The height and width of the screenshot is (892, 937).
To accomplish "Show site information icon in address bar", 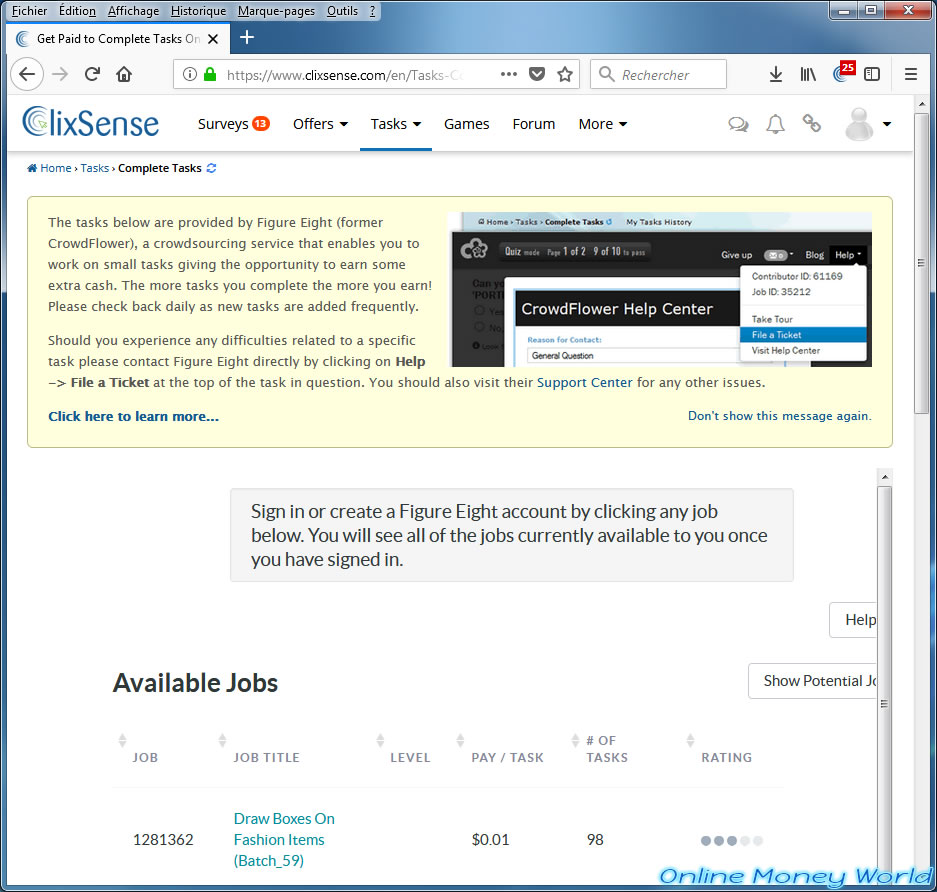I will (189, 74).
